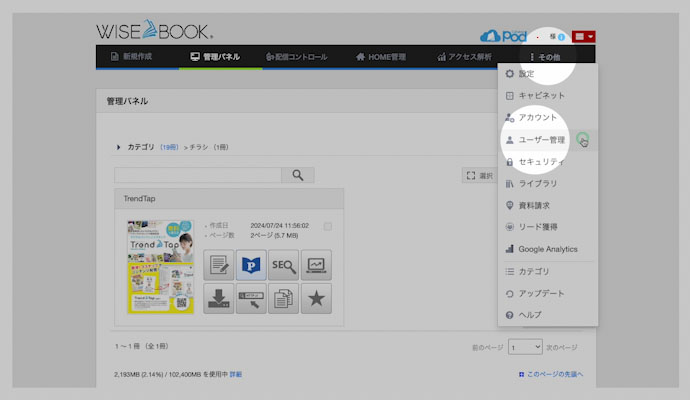Click the TrendTap flyer thumbnail
This screenshot has height=400, width=690.
tap(160, 267)
